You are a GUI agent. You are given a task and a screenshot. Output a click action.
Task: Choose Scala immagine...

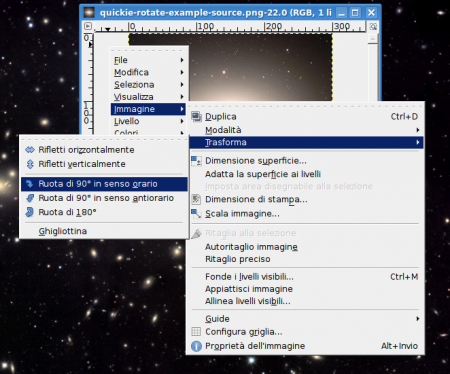point(305,213)
